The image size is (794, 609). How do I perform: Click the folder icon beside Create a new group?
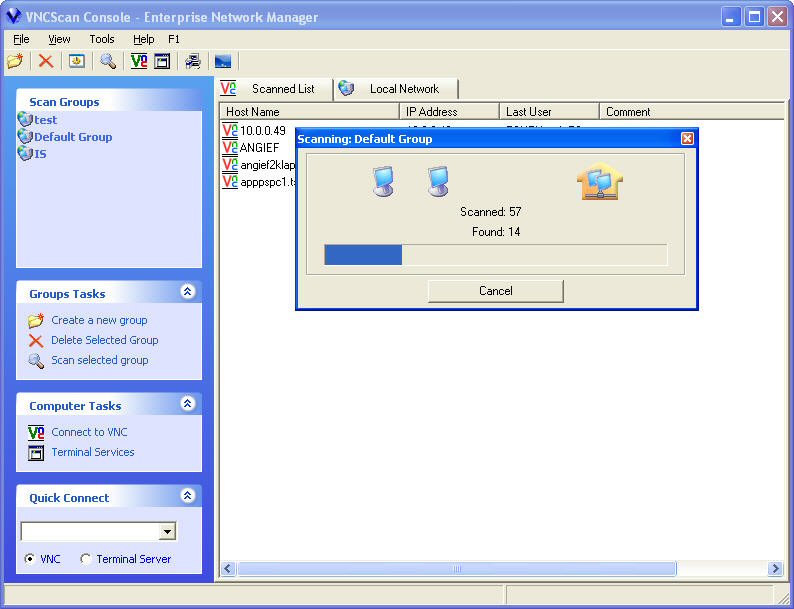36,320
